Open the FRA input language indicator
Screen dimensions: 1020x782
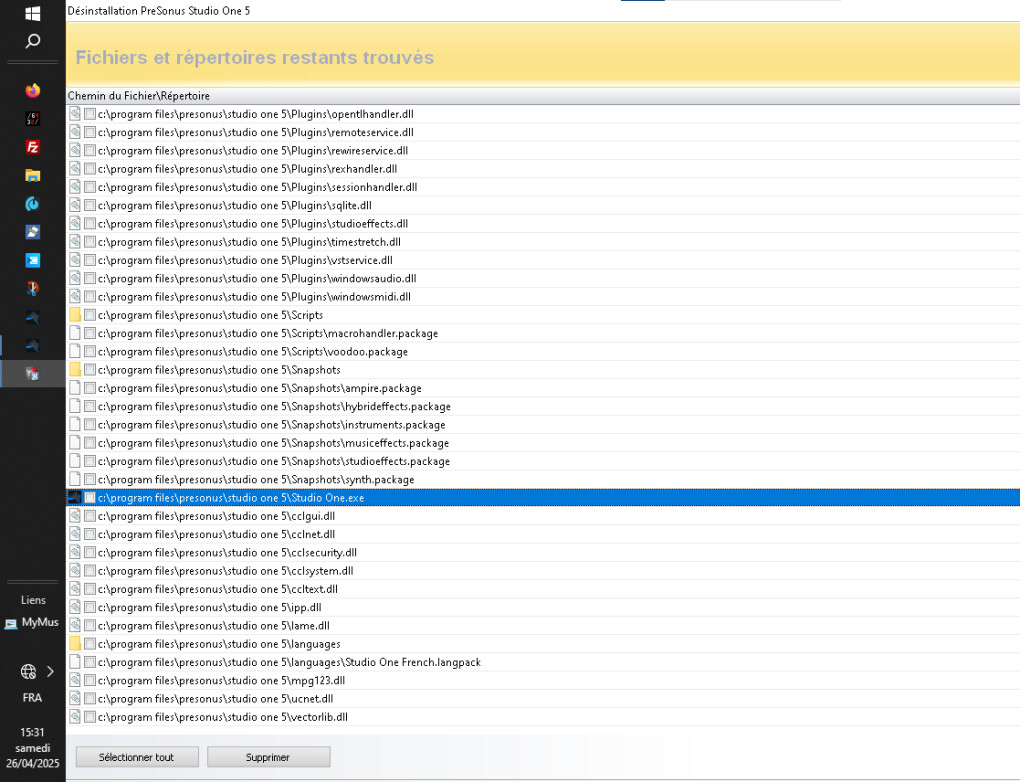(x=32, y=697)
